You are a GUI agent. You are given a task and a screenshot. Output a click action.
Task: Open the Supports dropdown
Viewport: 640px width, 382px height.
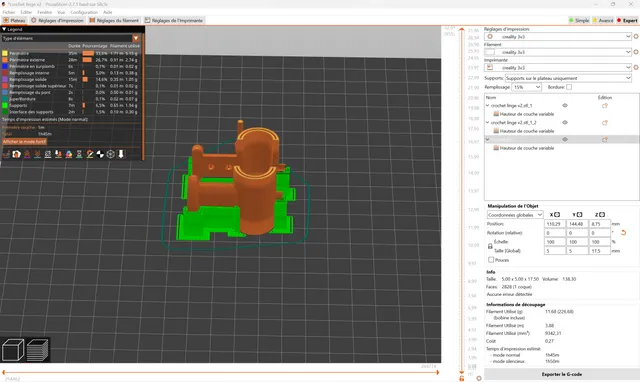(568, 78)
